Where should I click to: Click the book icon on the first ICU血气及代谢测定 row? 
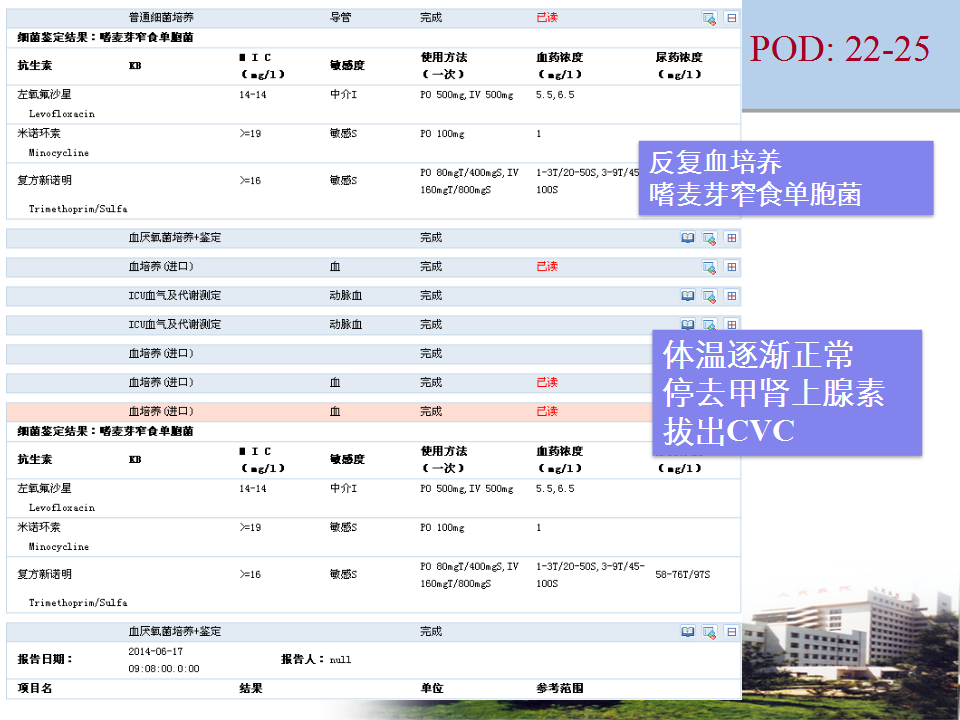point(687,296)
